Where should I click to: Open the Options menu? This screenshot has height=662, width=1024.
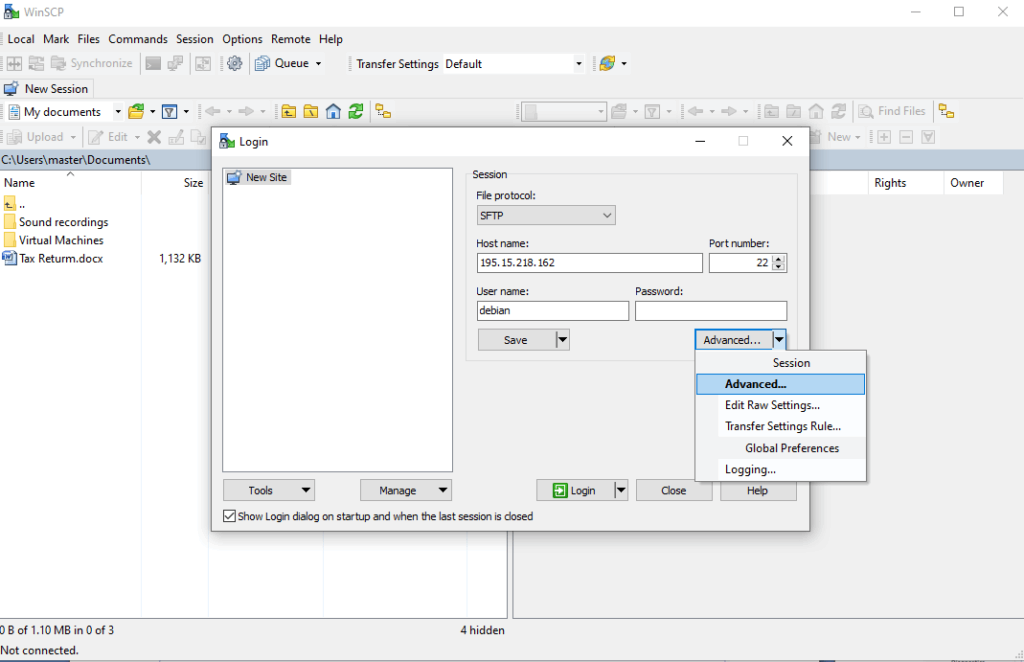(x=242, y=39)
